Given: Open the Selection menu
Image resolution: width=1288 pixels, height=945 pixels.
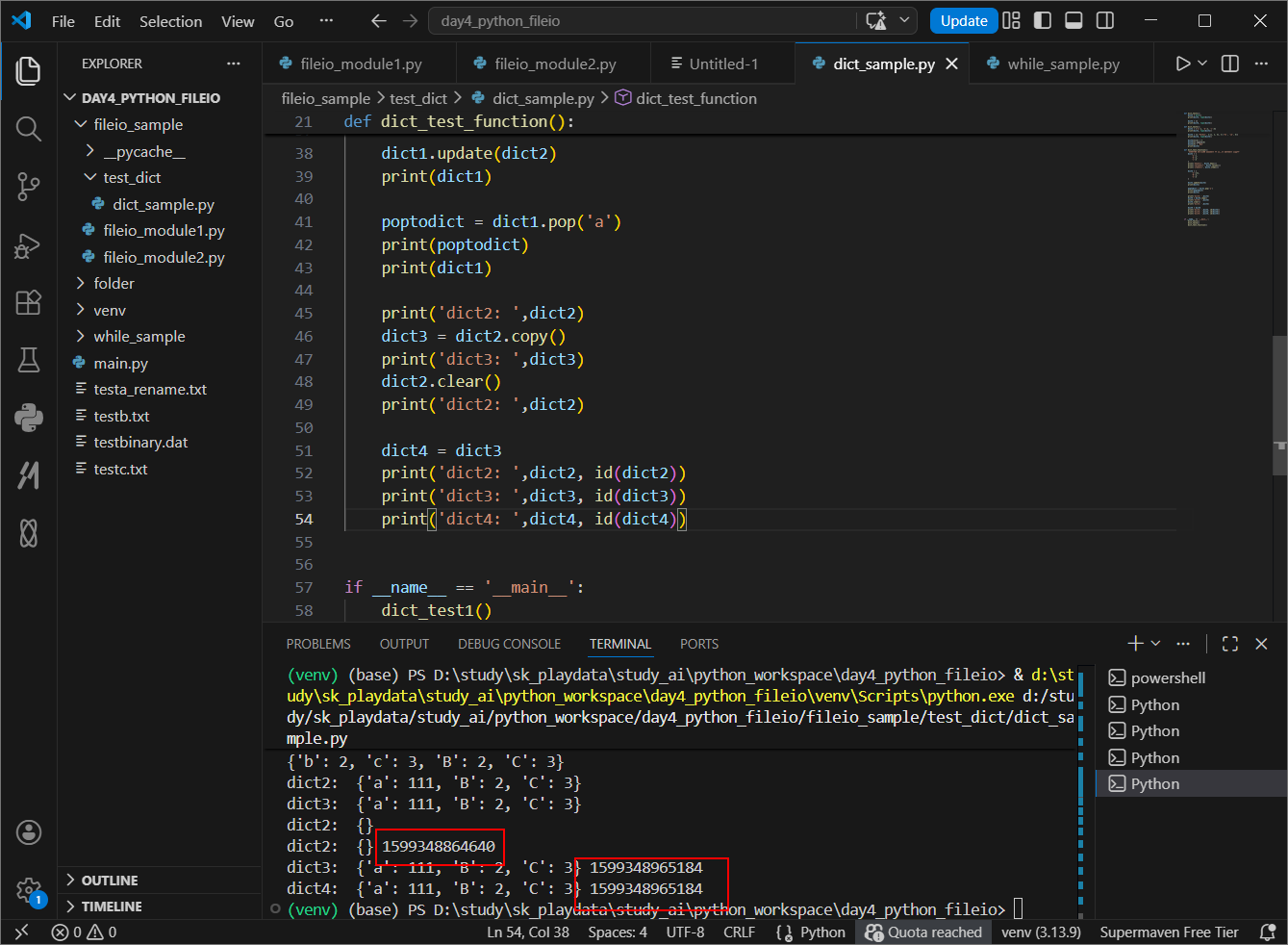Looking at the screenshot, I should (x=171, y=21).
